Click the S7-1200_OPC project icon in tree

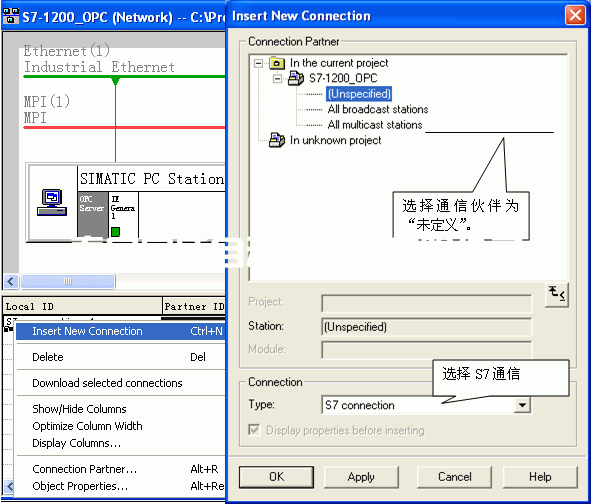tap(296, 78)
